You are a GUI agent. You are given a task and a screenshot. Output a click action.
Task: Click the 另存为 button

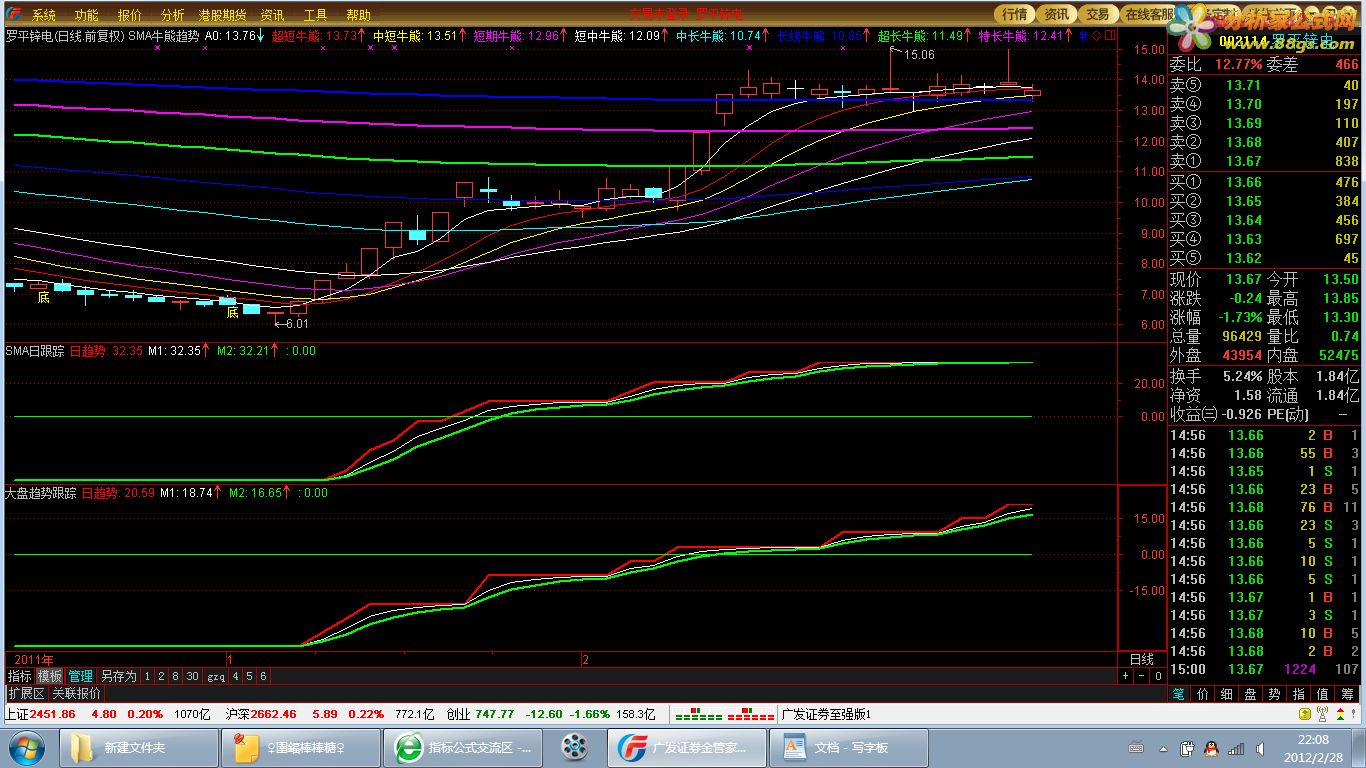click(x=118, y=676)
